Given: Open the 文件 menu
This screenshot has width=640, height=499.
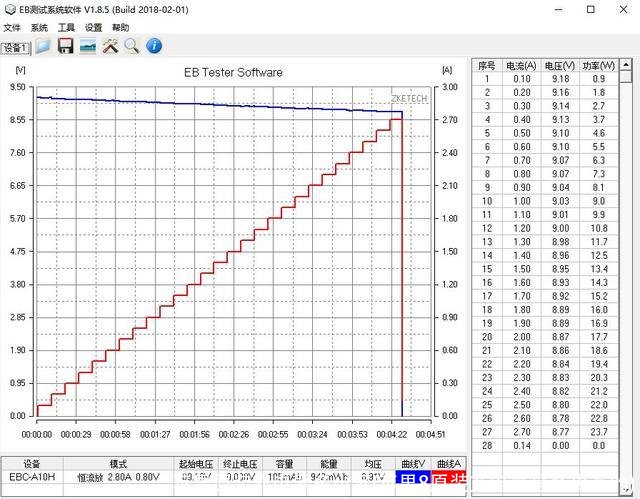Looking at the screenshot, I should point(12,28).
